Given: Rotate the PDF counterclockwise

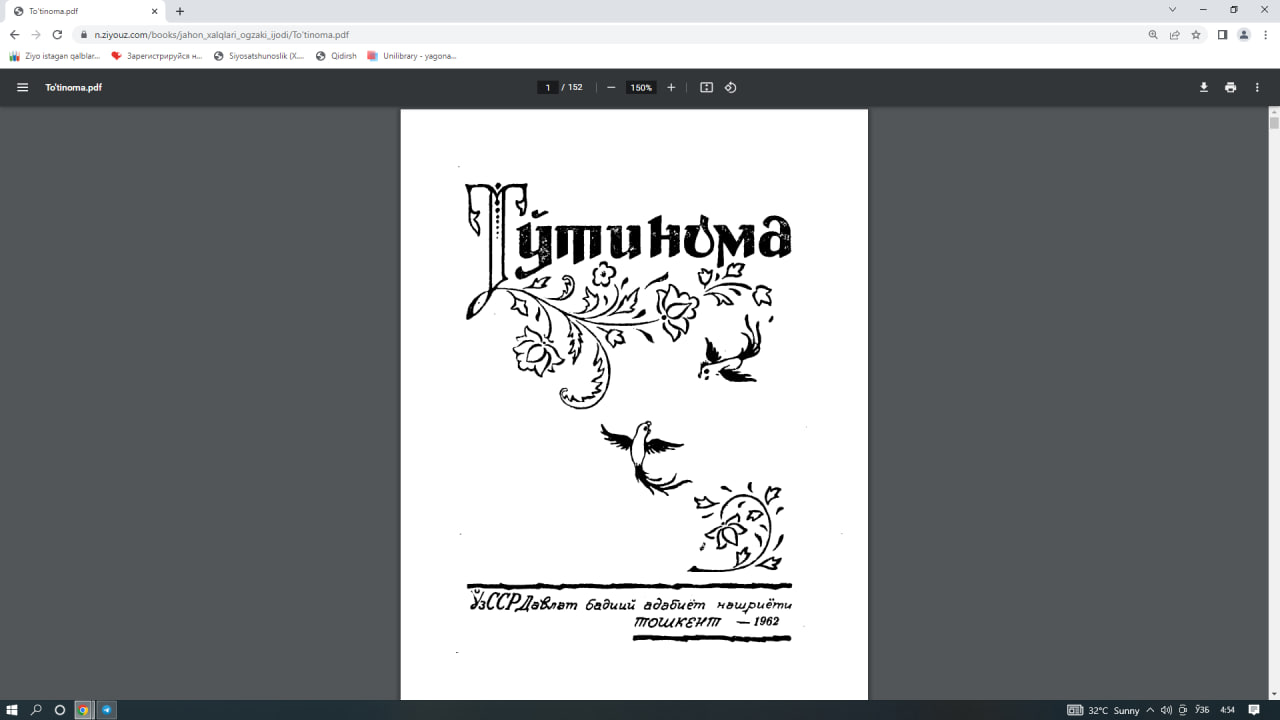Looking at the screenshot, I should [730, 87].
